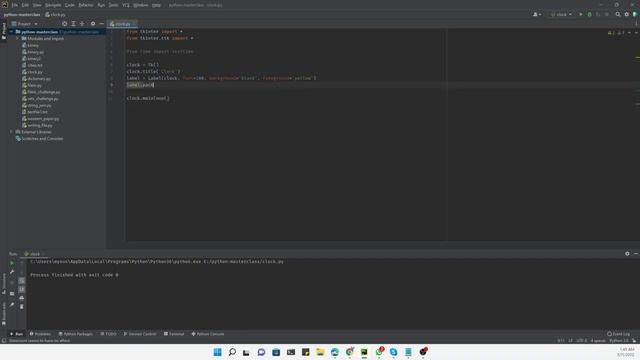640x360 pixels.
Task: Click clock.py breadcrumb in navigation bar
Action: [56, 14]
